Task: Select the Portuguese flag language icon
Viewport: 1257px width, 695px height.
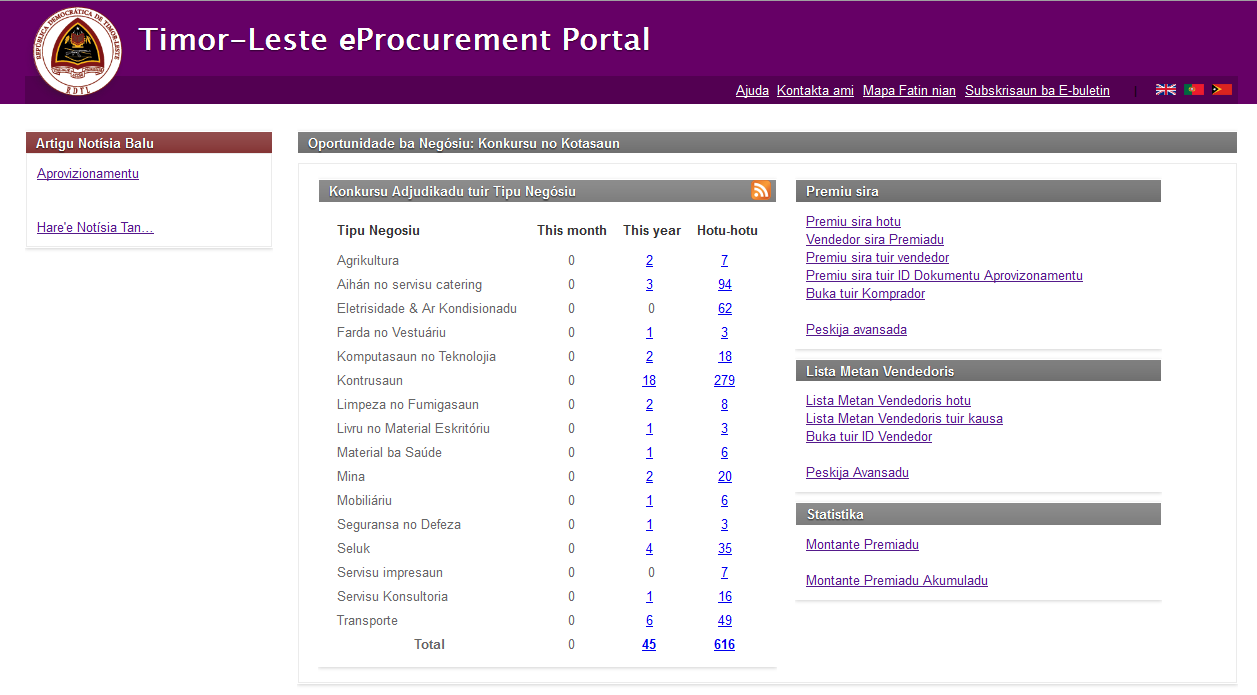Action: point(1193,90)
